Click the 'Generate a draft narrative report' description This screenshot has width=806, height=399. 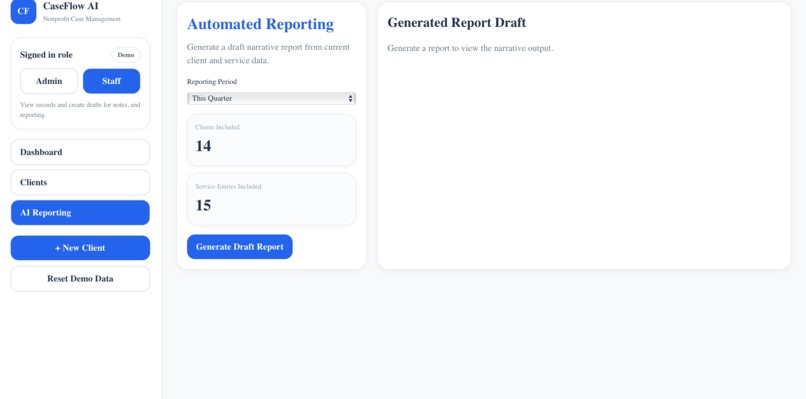click(268, 53)
